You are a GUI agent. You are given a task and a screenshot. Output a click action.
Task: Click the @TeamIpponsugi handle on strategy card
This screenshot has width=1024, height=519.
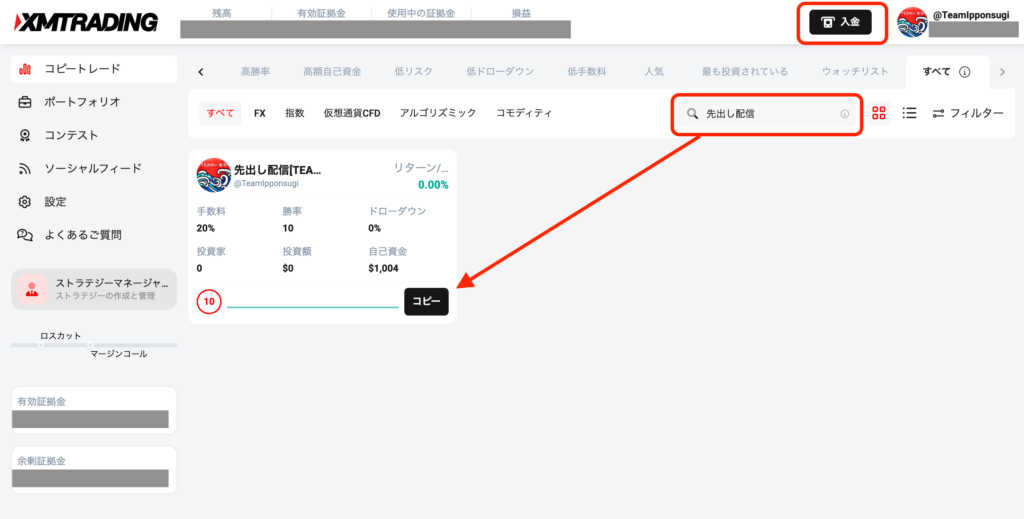[x=266, y=184]
